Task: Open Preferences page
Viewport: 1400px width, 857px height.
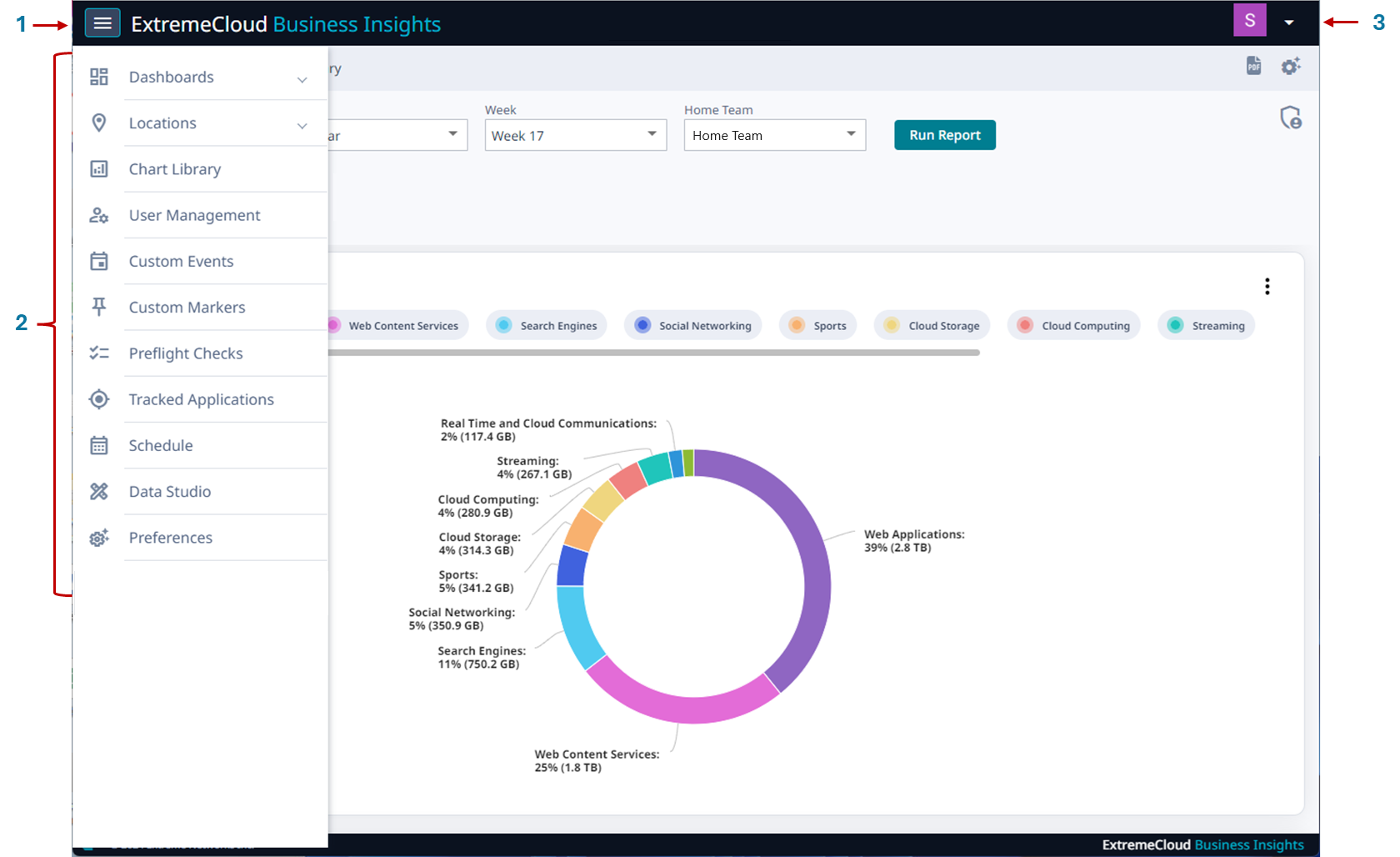Action: click(201, 538)
